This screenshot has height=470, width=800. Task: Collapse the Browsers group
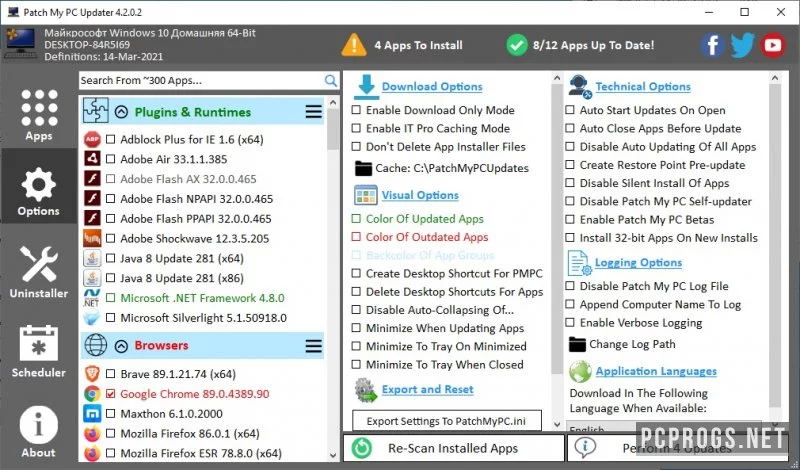tap(121, 347)
